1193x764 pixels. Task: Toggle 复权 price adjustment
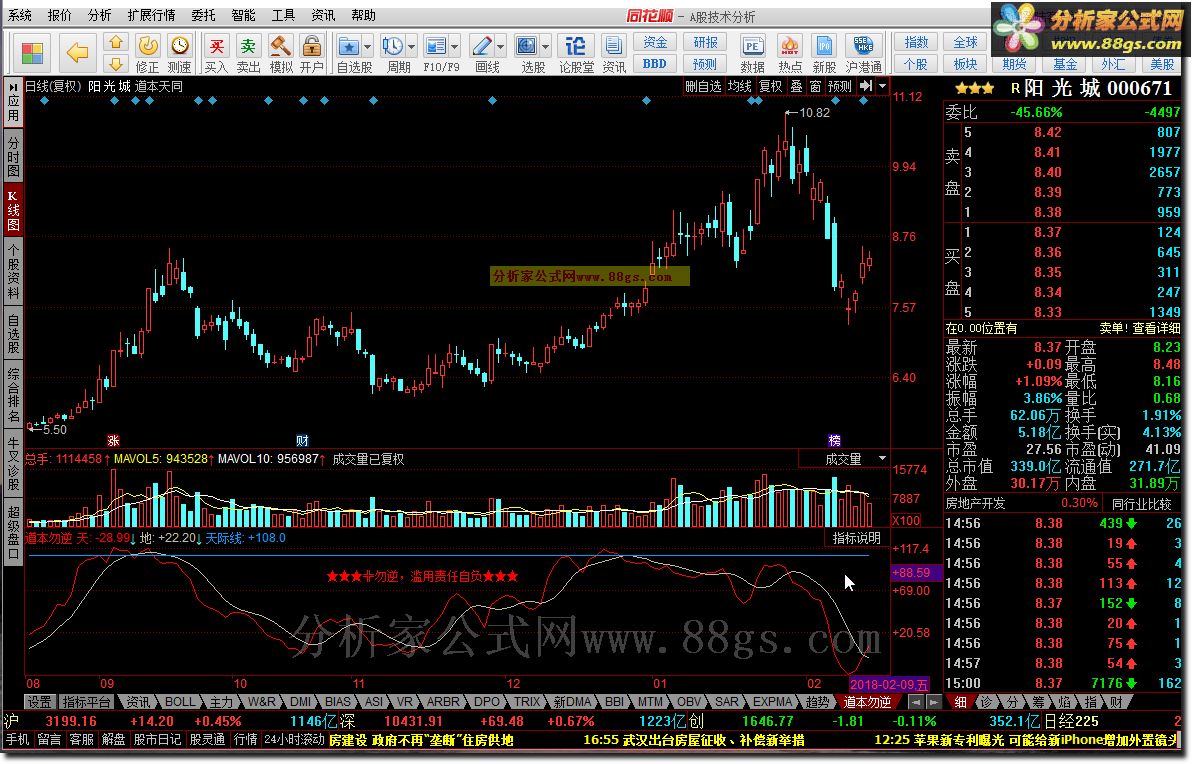(x=771, y=86)
